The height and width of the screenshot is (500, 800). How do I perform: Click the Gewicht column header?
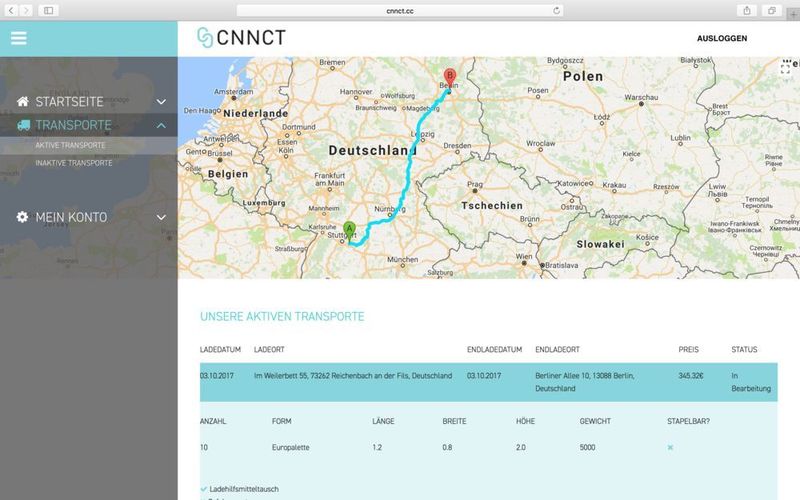(595, 421)
